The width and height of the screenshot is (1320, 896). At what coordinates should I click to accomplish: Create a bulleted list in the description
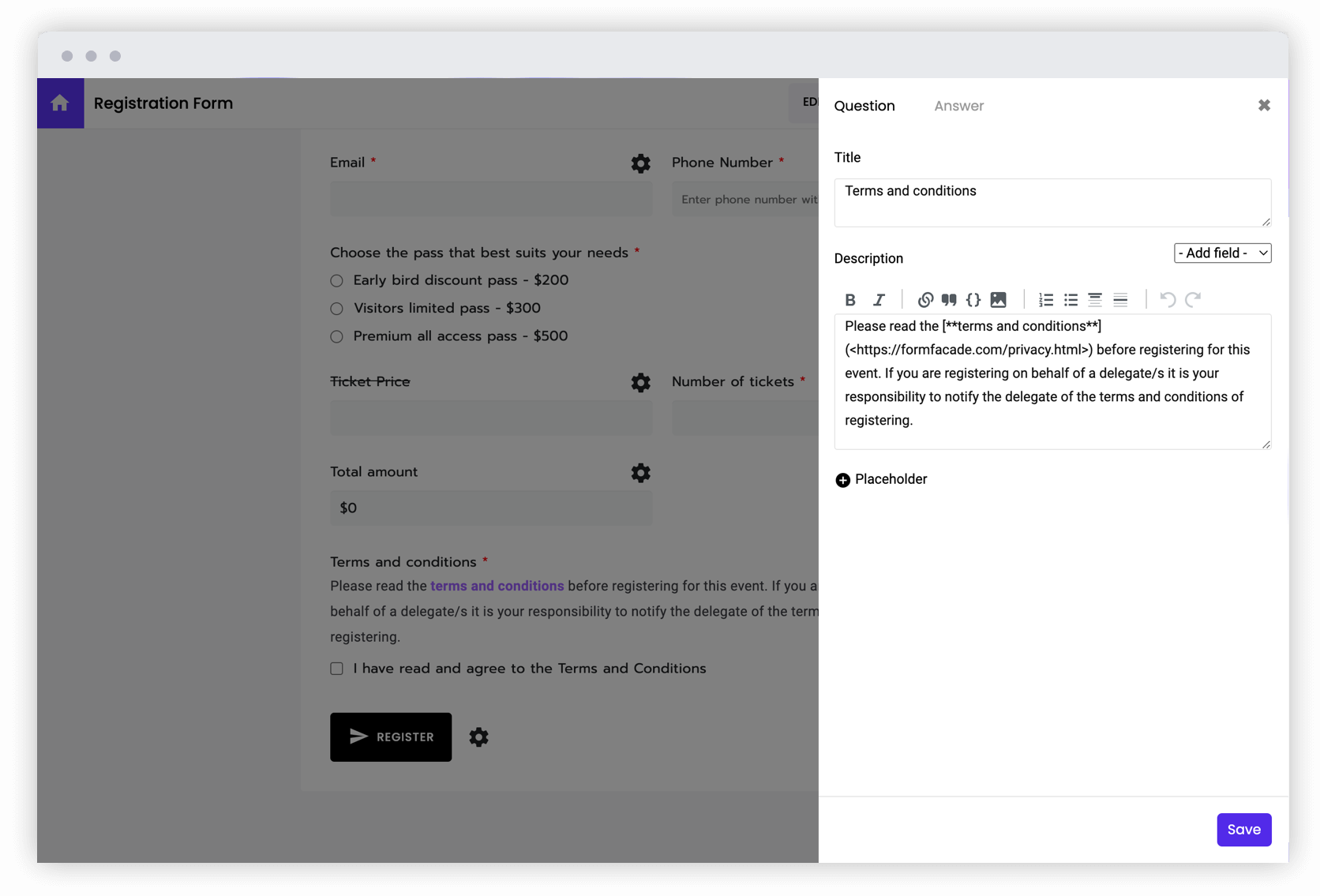1071,299
